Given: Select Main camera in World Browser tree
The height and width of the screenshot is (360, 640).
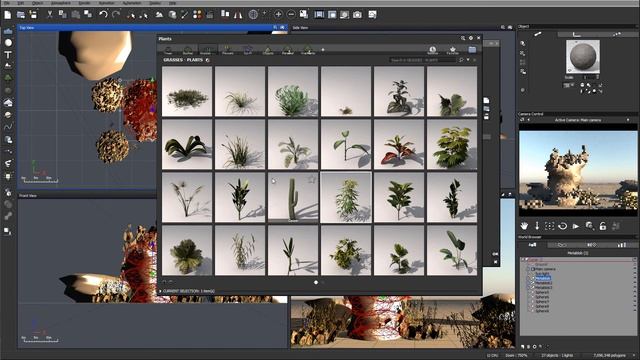Looking at the screenshot, I should click(x=545, y=269).
